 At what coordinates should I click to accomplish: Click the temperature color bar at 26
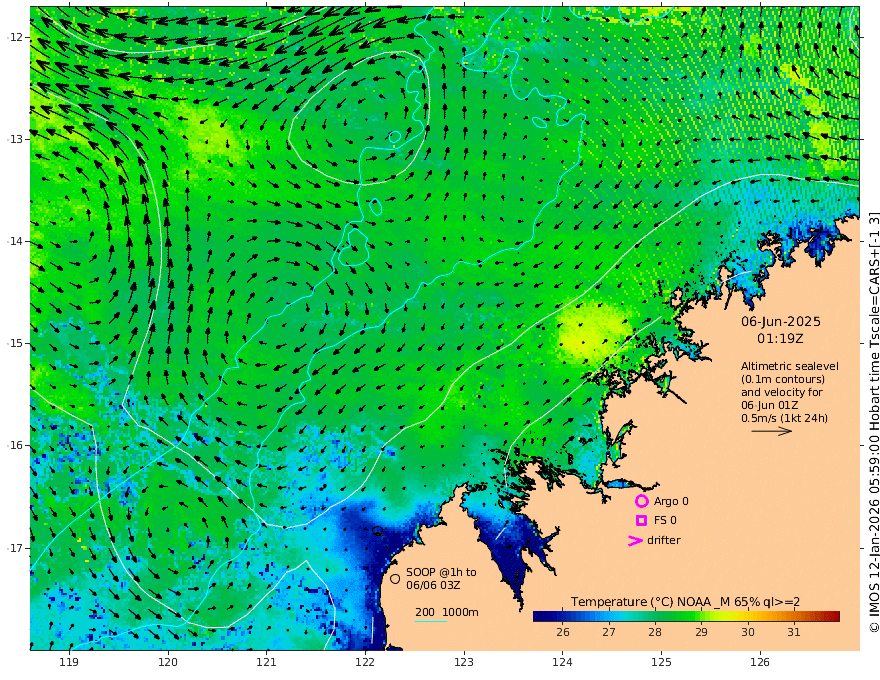click(x=562, y=616)
